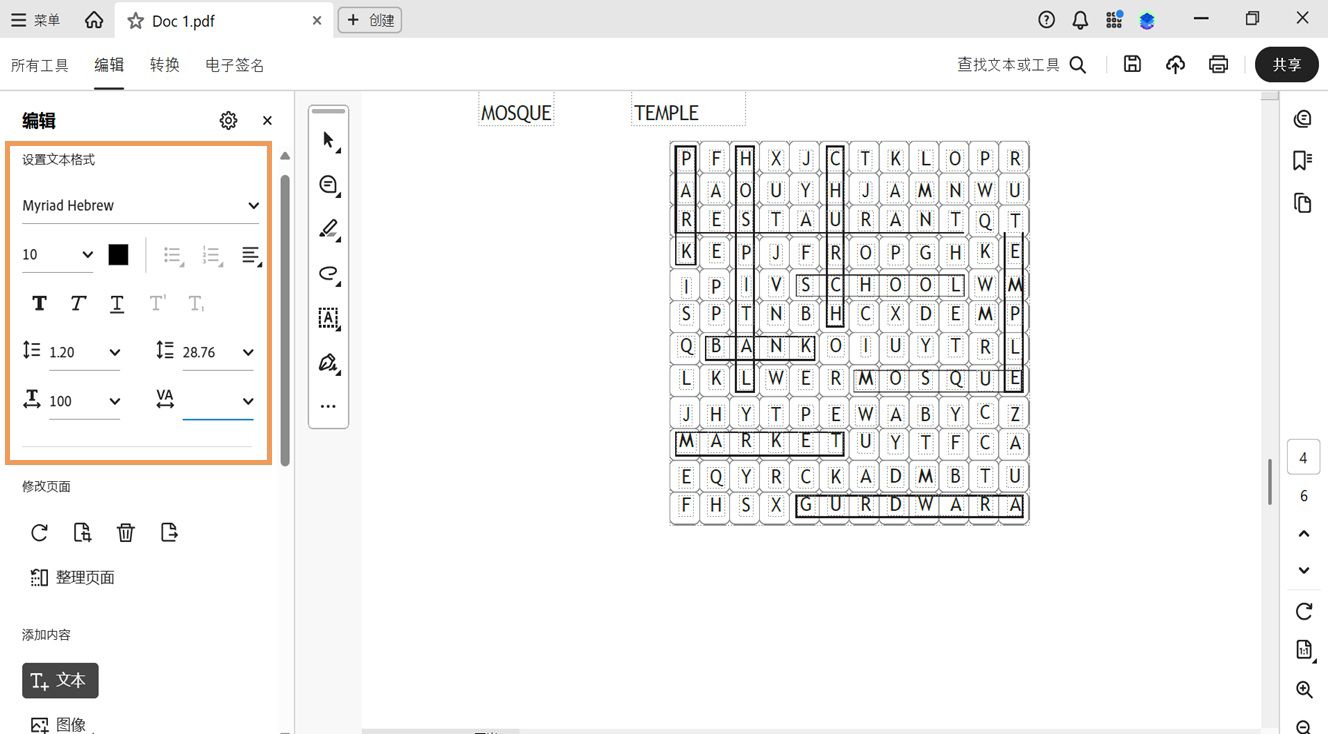Select the text box tool

[328, 318]
